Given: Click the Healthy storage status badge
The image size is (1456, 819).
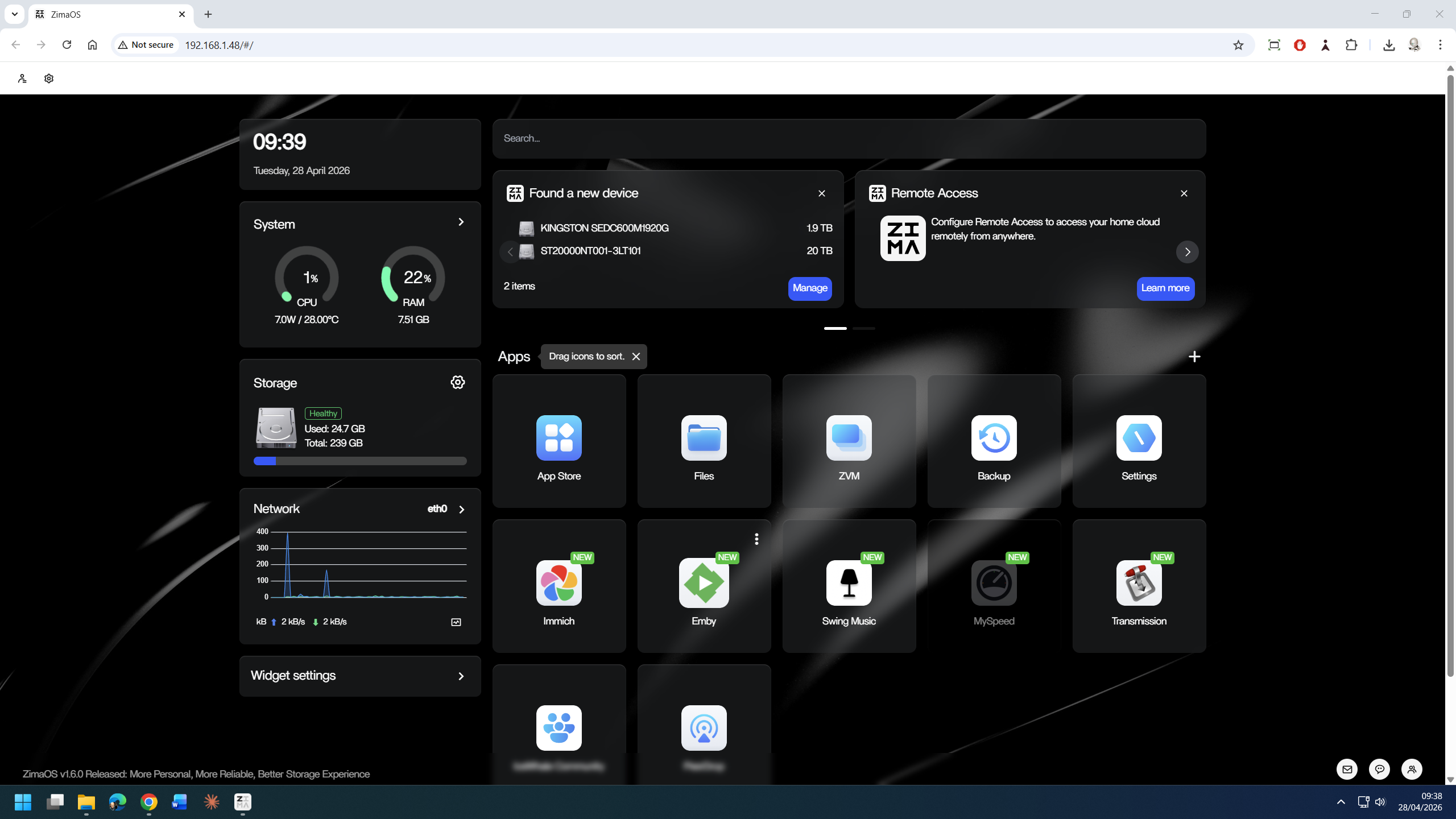Looking at the screenshot, I should pyautogui.click(x=323, y=413).
